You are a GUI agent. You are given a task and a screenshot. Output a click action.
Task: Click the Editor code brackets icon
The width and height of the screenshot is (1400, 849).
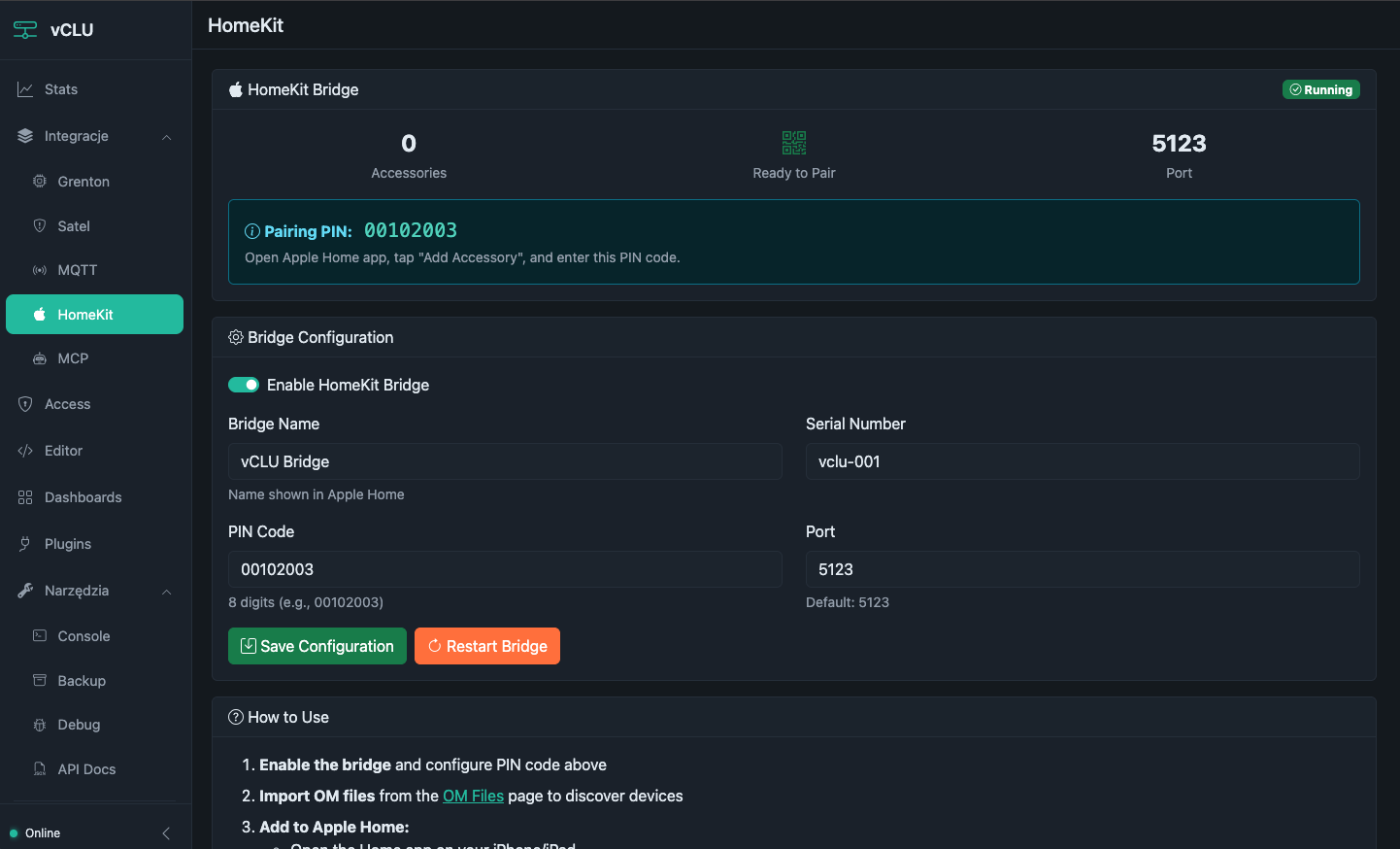pos(25,451)
